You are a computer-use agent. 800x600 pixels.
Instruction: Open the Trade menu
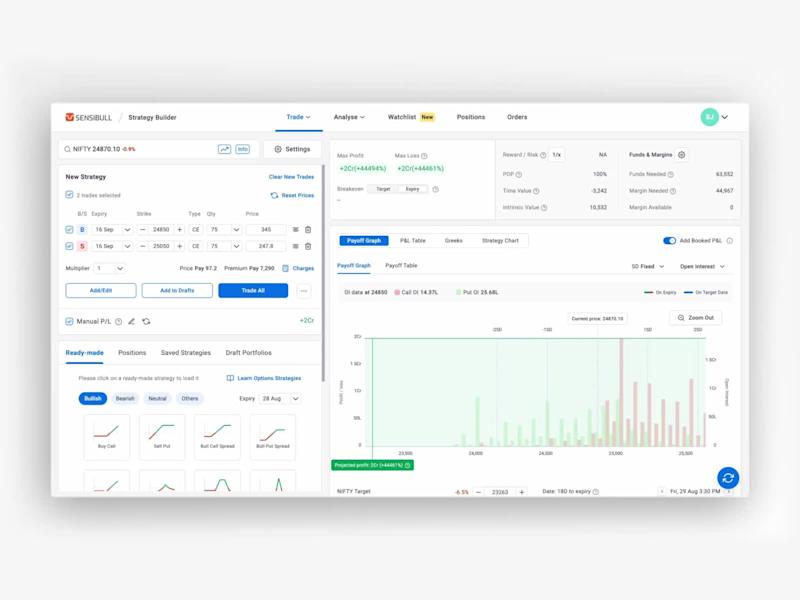pos(298,117)
